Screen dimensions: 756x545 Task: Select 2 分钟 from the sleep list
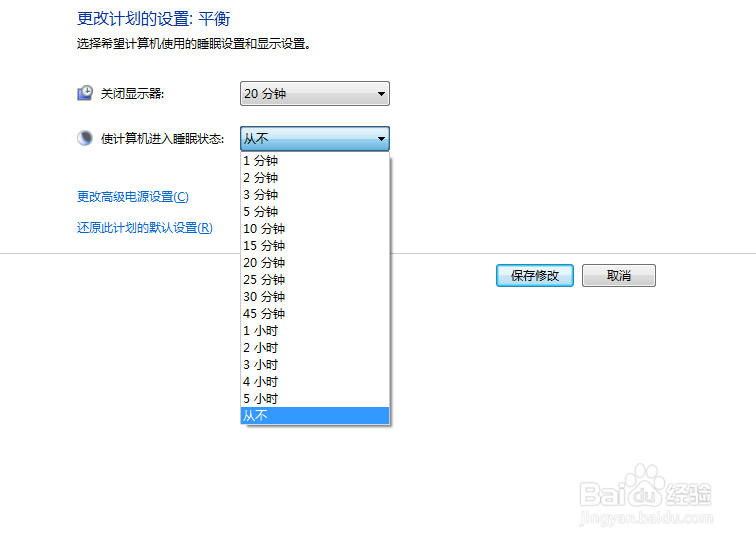315,177
